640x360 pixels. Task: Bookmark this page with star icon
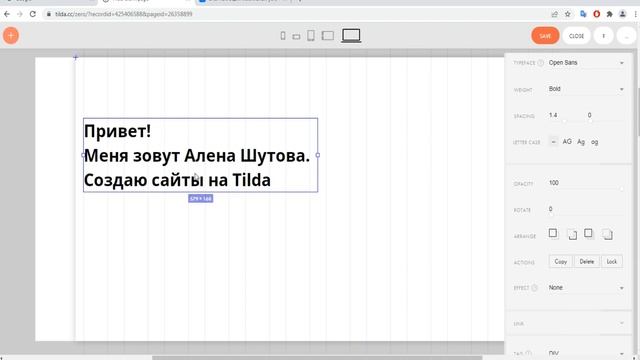[567, 14]
